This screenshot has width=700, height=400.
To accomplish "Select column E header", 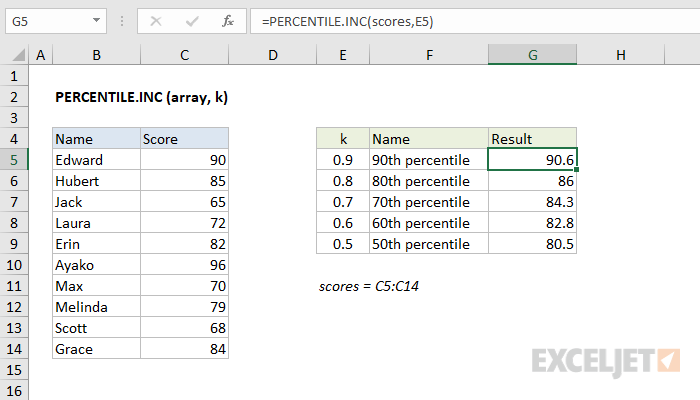I will (342, 55).
